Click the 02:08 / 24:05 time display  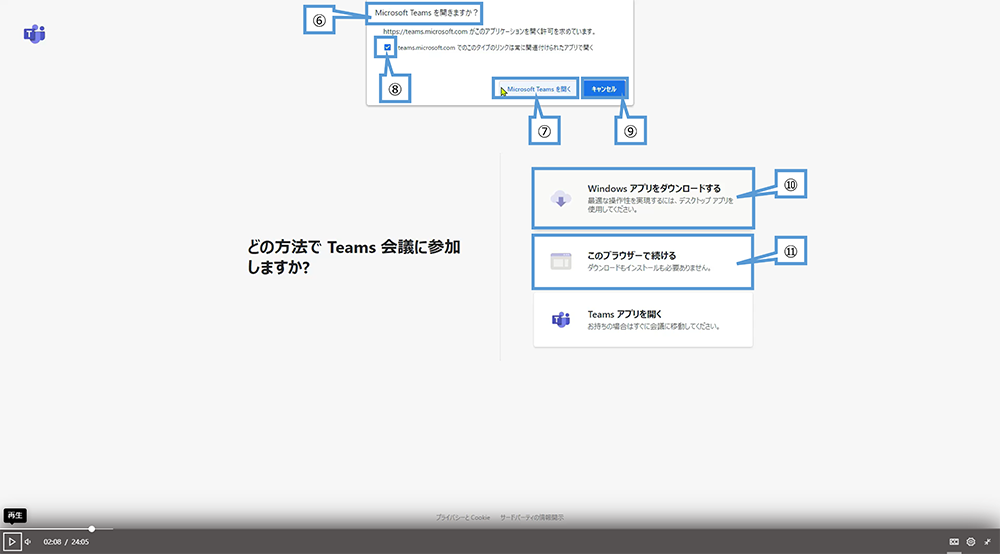66,542
